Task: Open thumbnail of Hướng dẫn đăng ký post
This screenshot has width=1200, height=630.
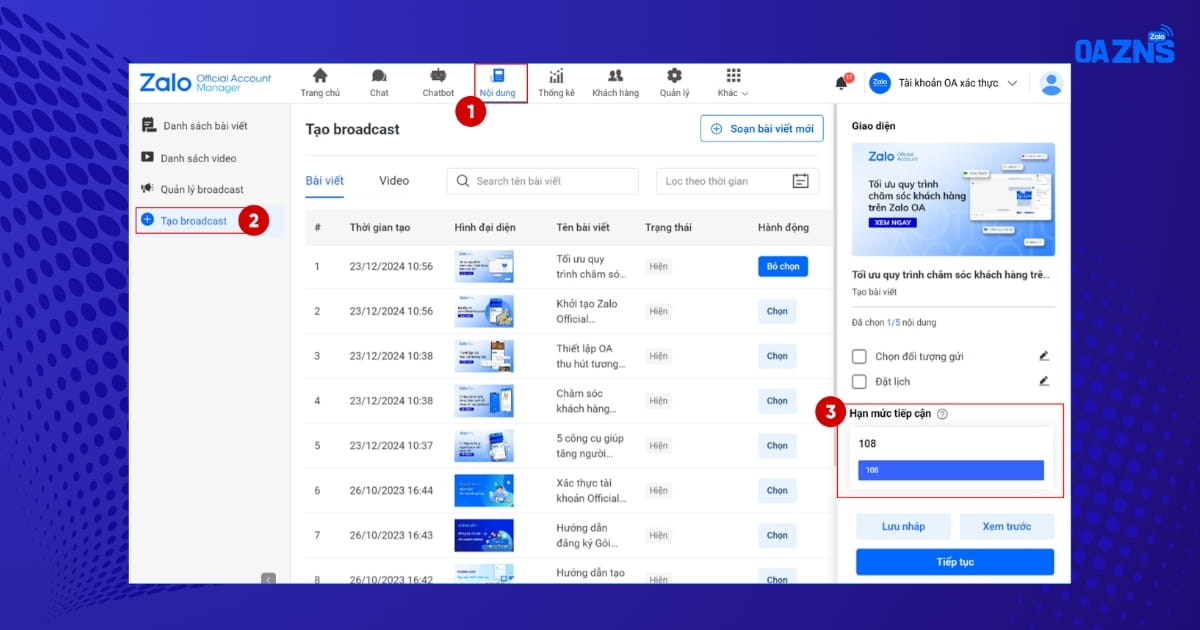Action: (484, 535)
